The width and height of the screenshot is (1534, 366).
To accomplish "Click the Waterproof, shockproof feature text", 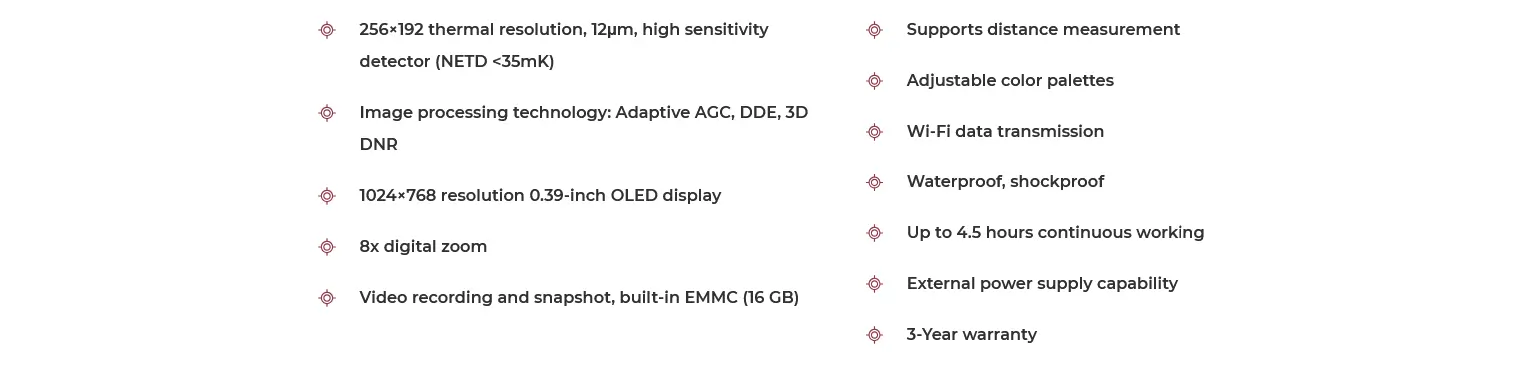I will pyautogui.click(x=1005, y=182).
